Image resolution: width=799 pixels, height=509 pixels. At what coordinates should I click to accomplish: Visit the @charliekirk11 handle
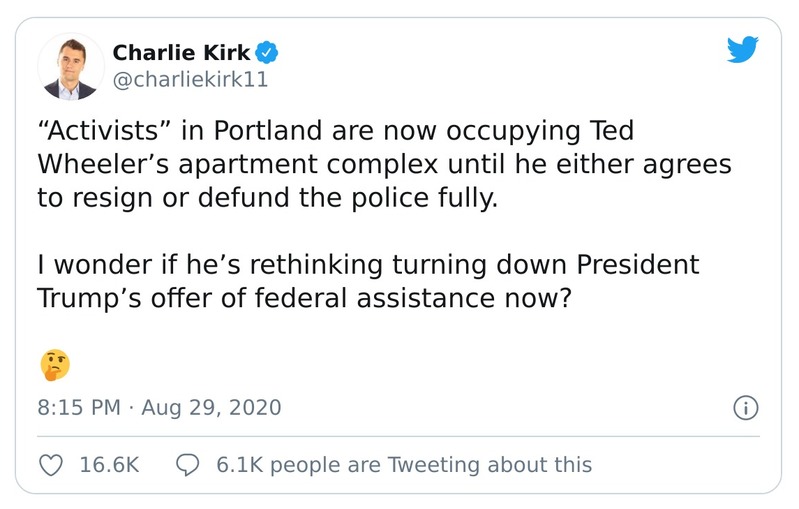click(x=191, y=79)
